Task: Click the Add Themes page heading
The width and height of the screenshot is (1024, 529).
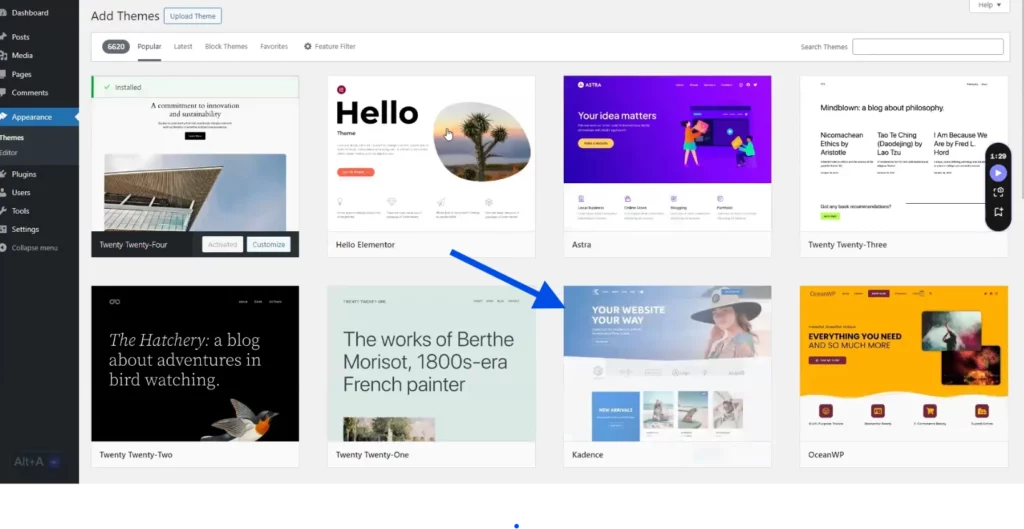Action: coord(125,16)
